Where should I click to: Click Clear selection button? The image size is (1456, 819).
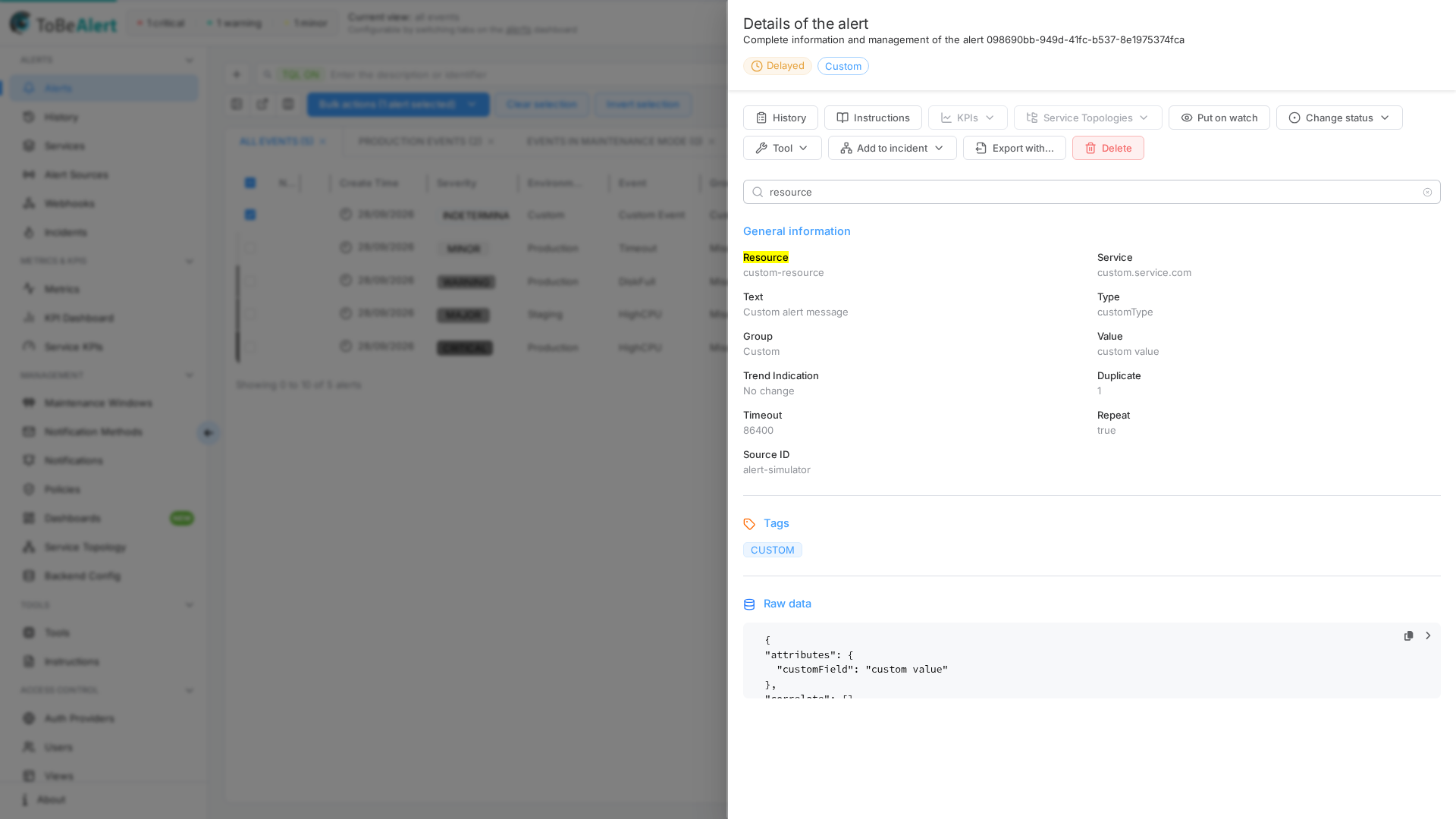point(541,104)
